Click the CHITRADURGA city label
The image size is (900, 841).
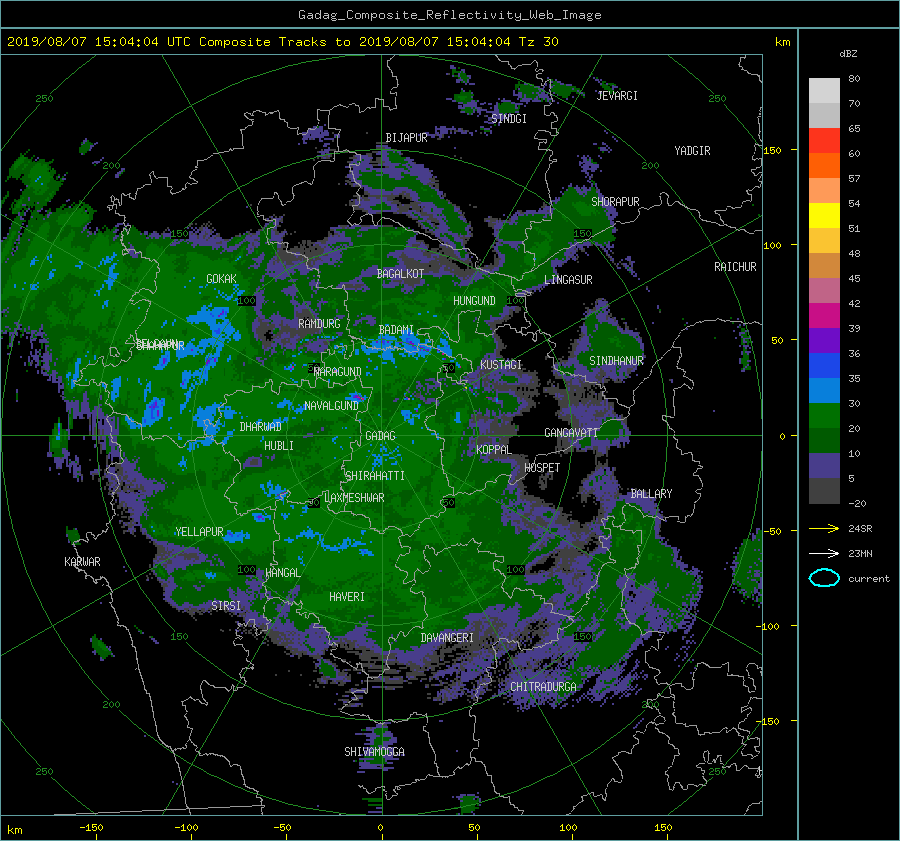(544, 687)
